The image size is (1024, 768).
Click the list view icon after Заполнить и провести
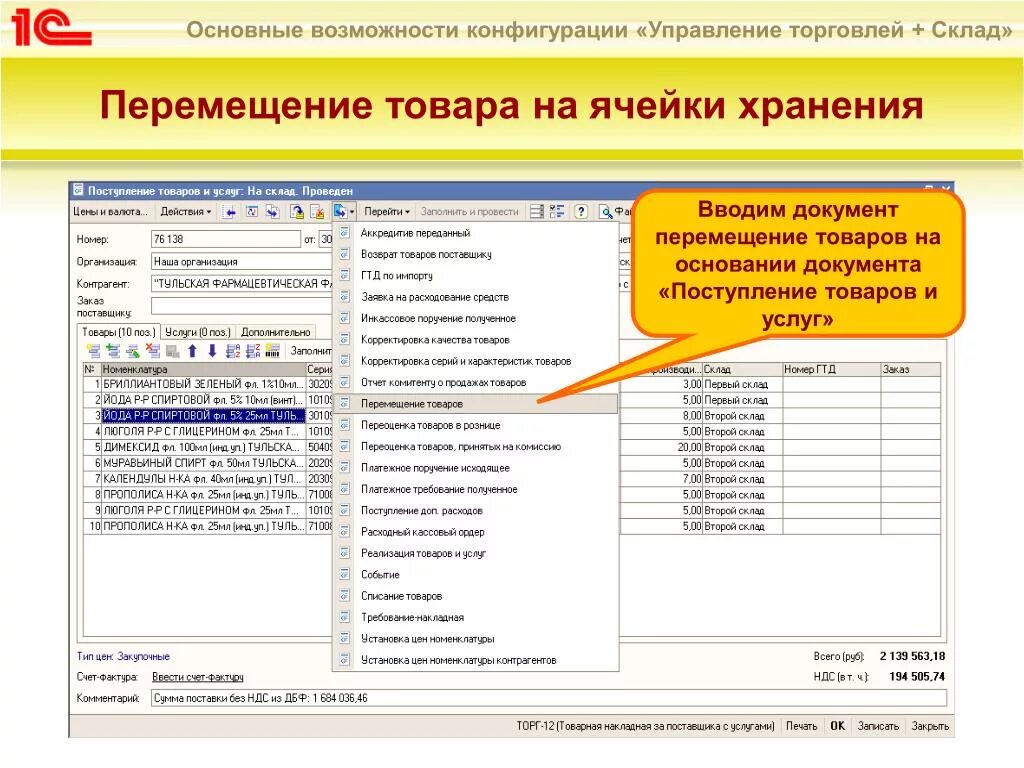[537, 212]
